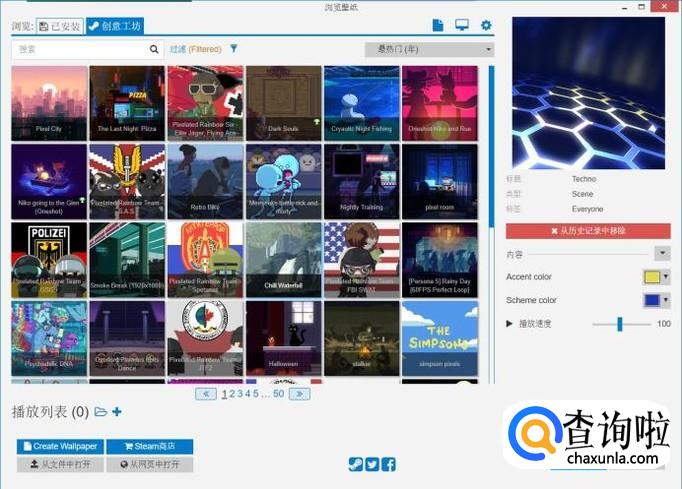Click 从文件中打开 (open from file) button
Screen dimensions: 682x489
click(x=60, y=465)
